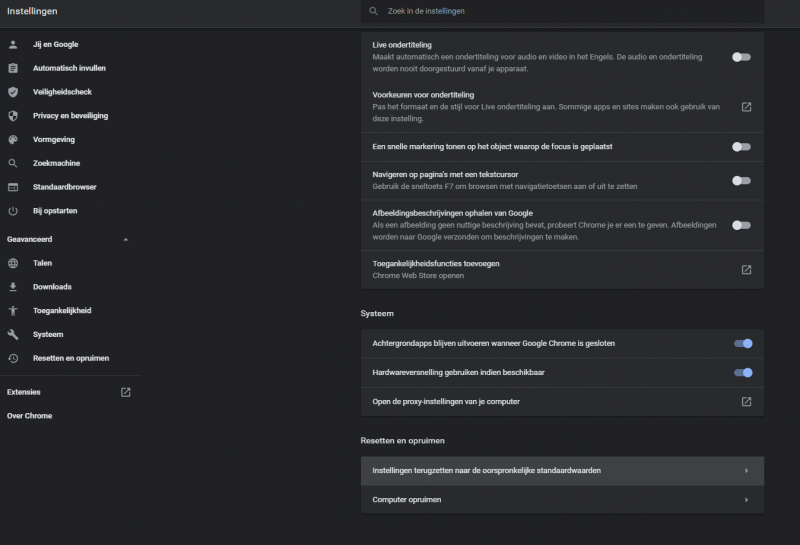Click the clipboard icon for Automatisch invullen
800x545 pixels.
[13, 68]
